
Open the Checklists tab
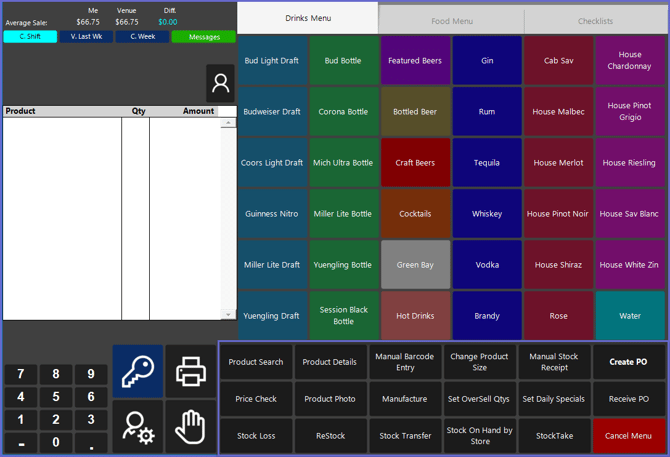pyautogui.click(x=595, y=20)
